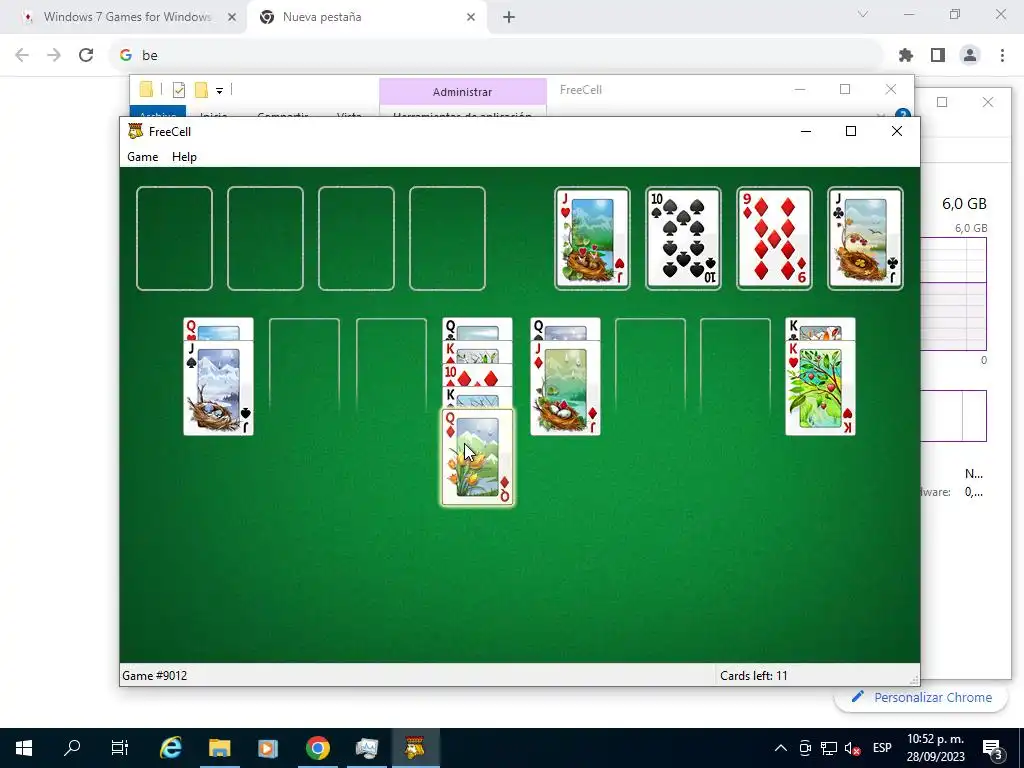Click the new folder icon in Explorer toolbar

201,90
